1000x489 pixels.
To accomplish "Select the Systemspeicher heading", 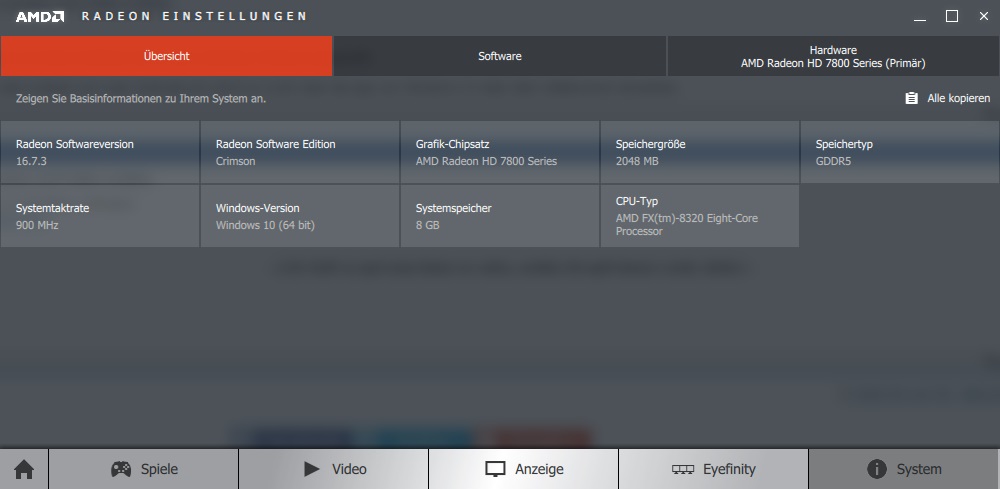I will 454,208.
